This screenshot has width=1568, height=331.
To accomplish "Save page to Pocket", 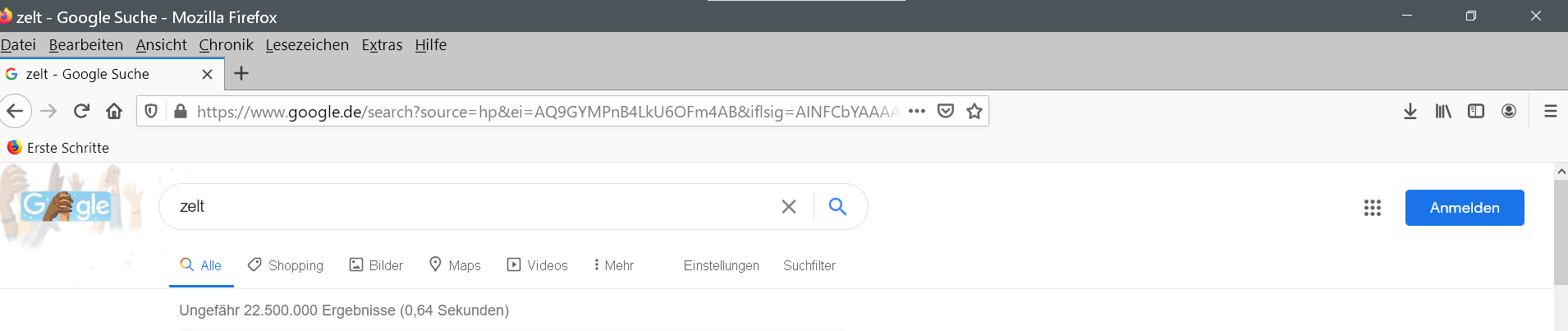I will click(946, 111).
